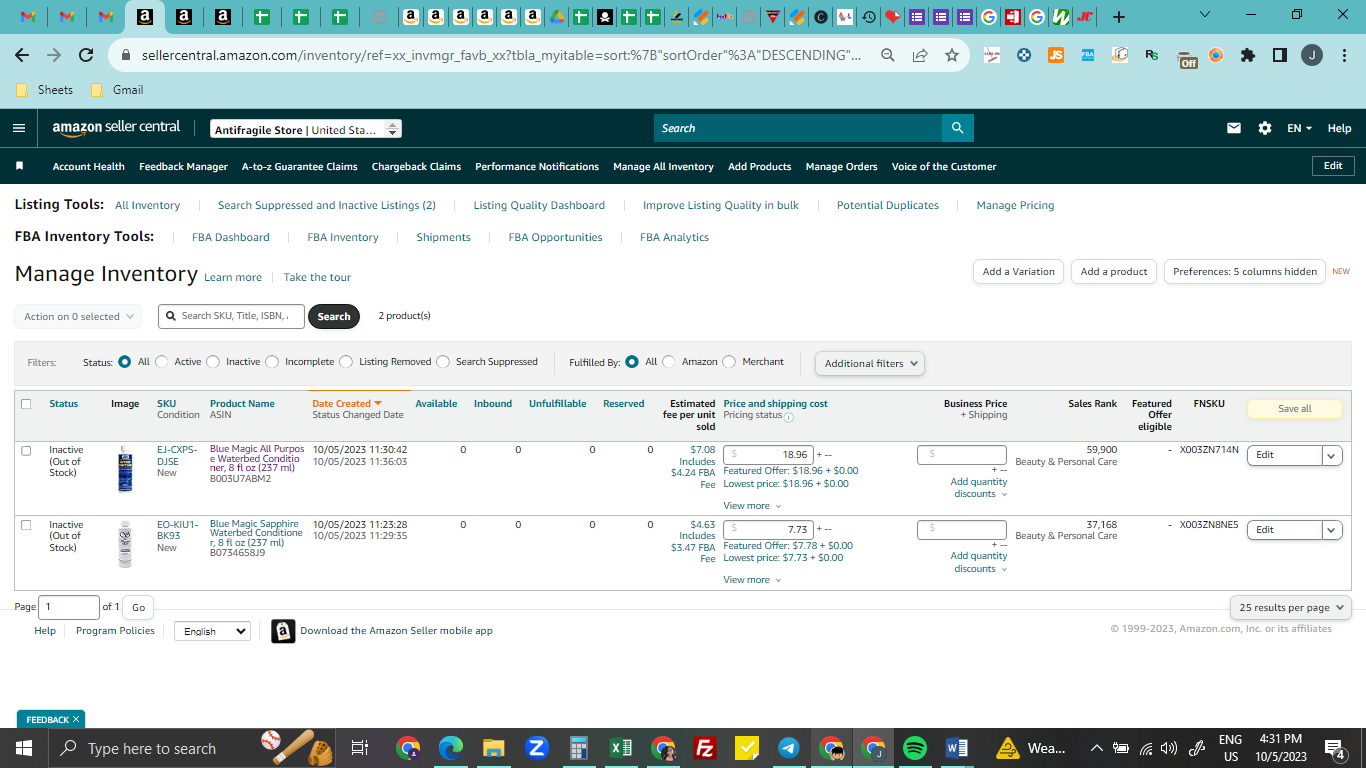
Task: Filter status to Search Suppressed
Action: coord(443,362)
